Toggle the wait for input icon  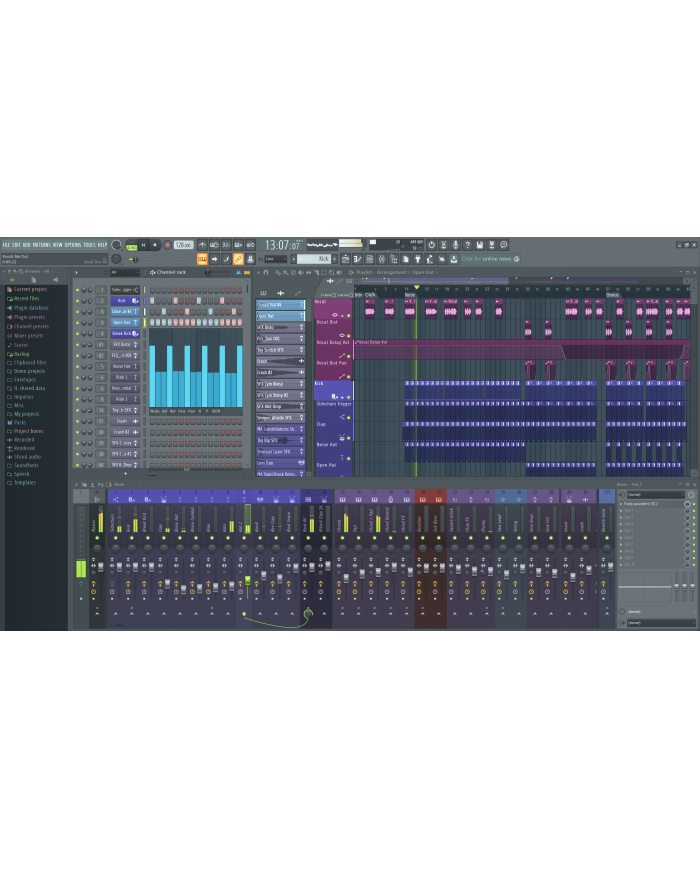tap(214, 245)
